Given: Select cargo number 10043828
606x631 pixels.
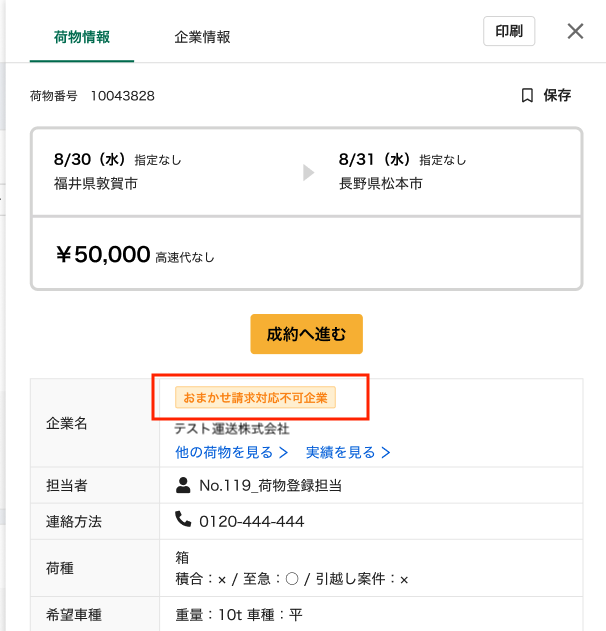Looking at the screenshot, I should tap(123, 96).
